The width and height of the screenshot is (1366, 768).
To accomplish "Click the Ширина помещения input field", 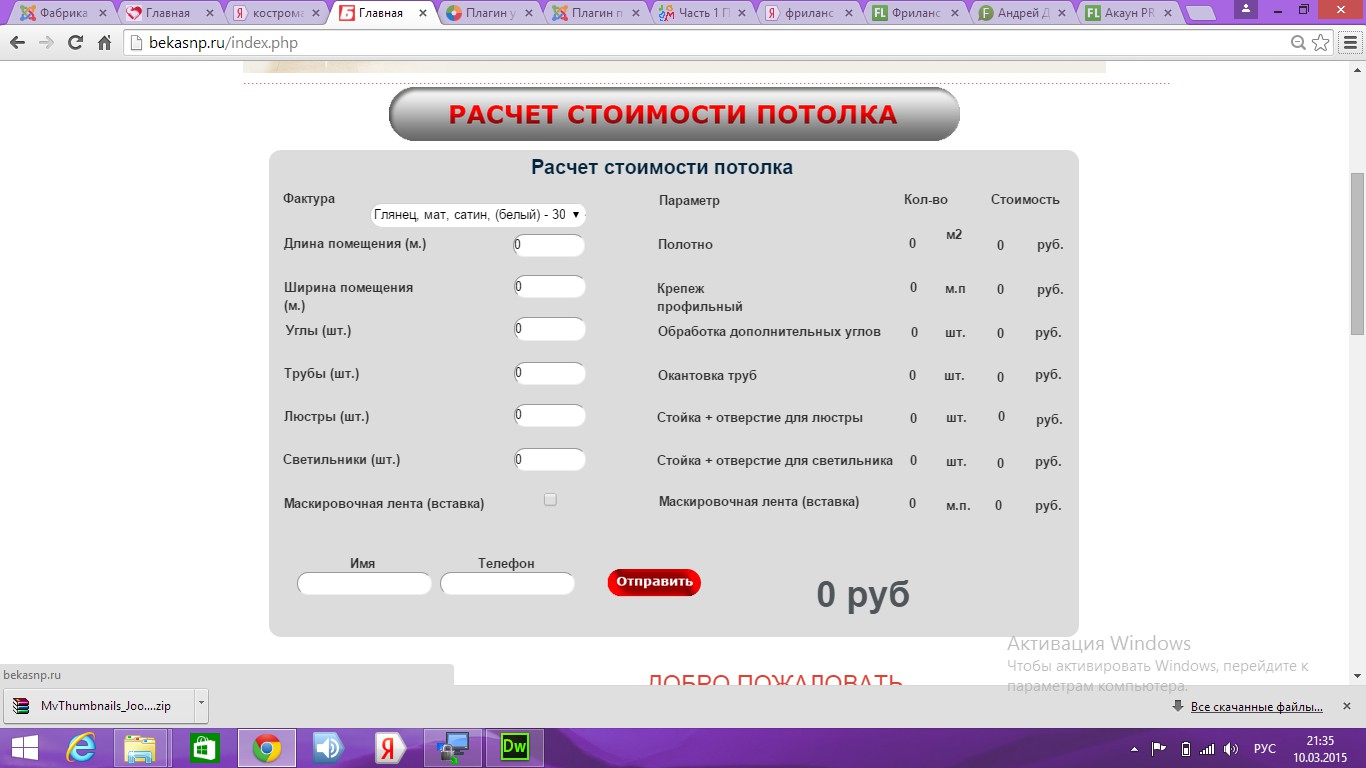I will click(549, 287).
